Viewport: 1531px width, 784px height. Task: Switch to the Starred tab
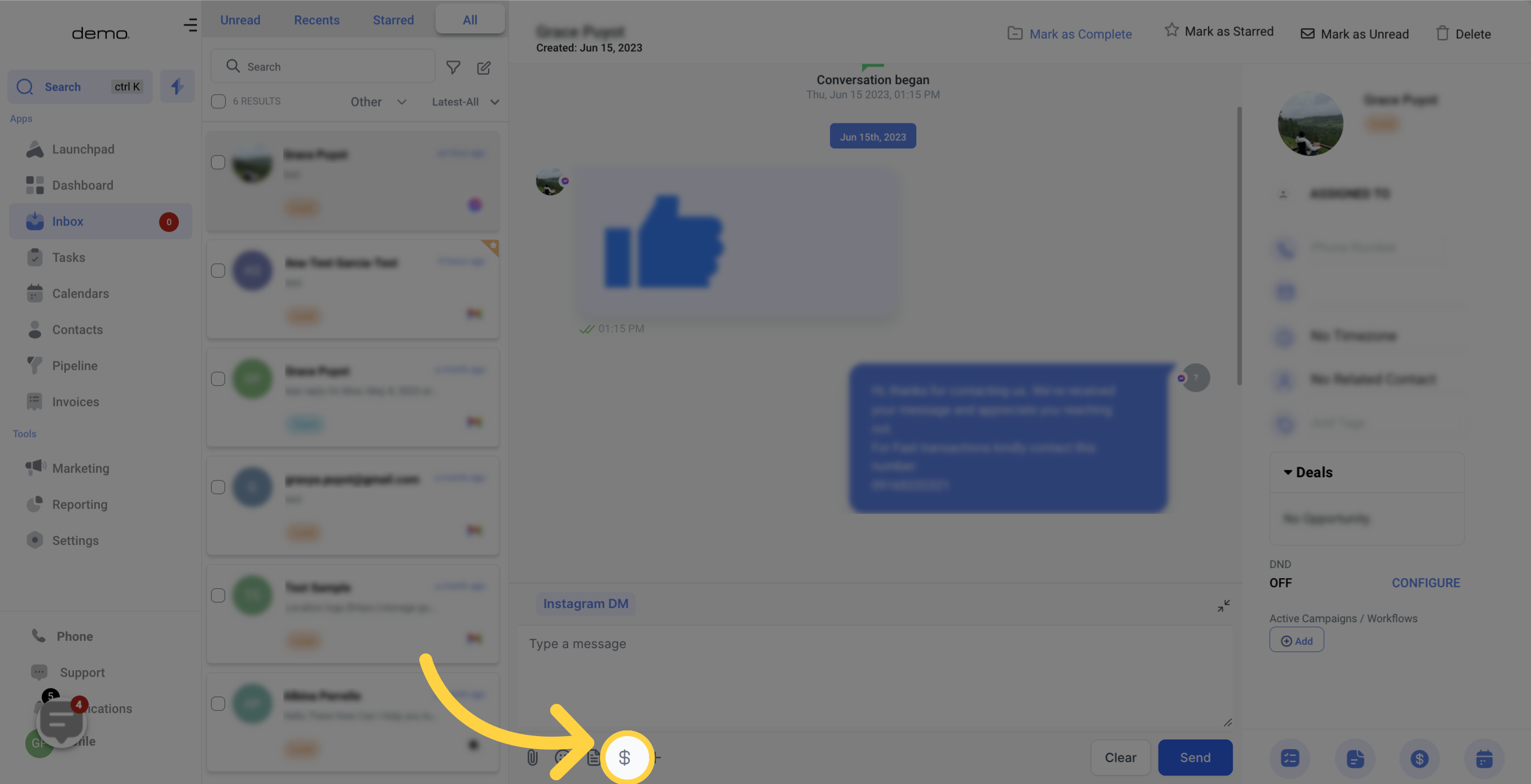pyautogui.click(x=393, y=18)
